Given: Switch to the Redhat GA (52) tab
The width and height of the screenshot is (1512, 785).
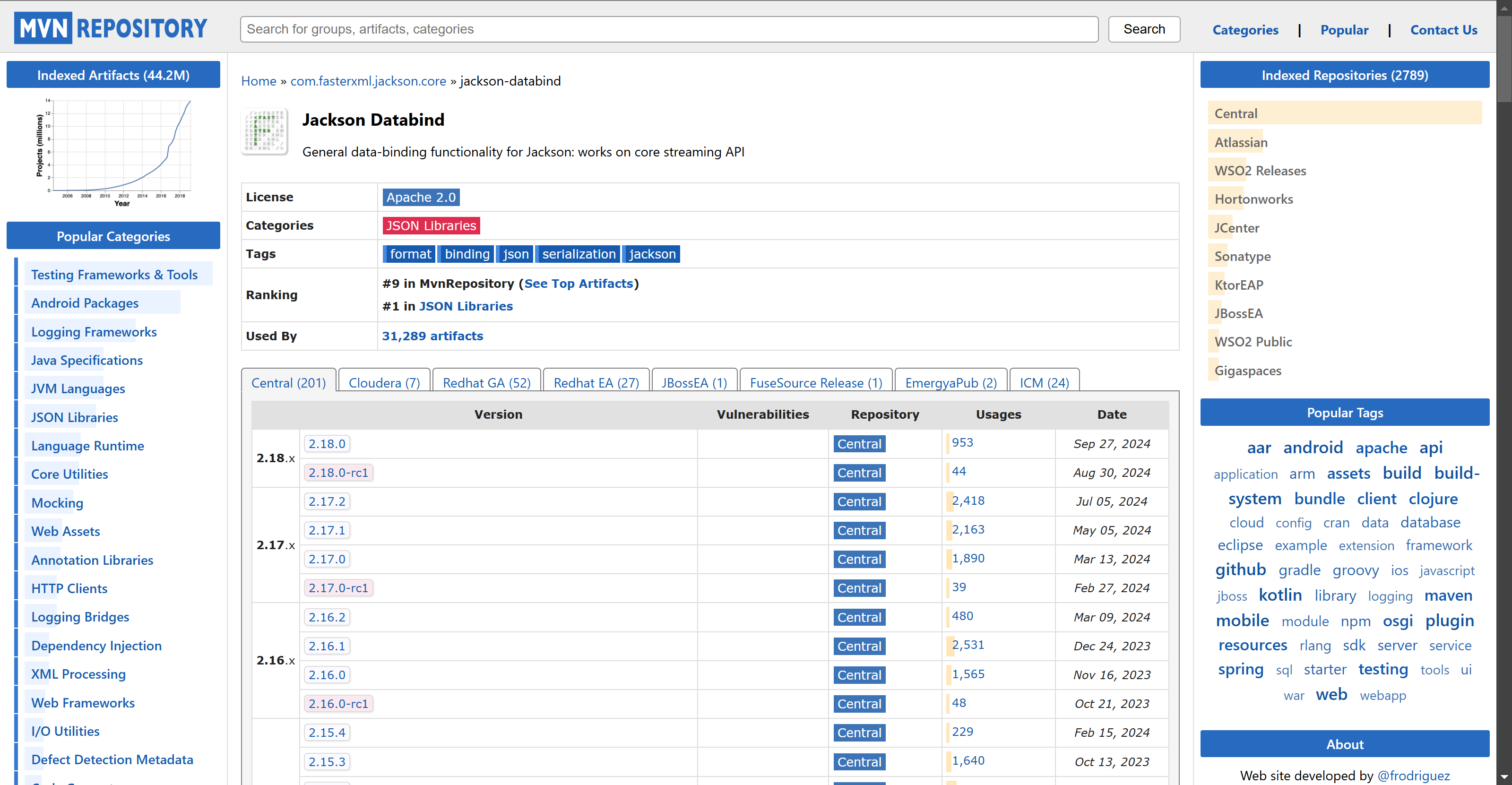Looking at the screenshot, I should (486, 382).
